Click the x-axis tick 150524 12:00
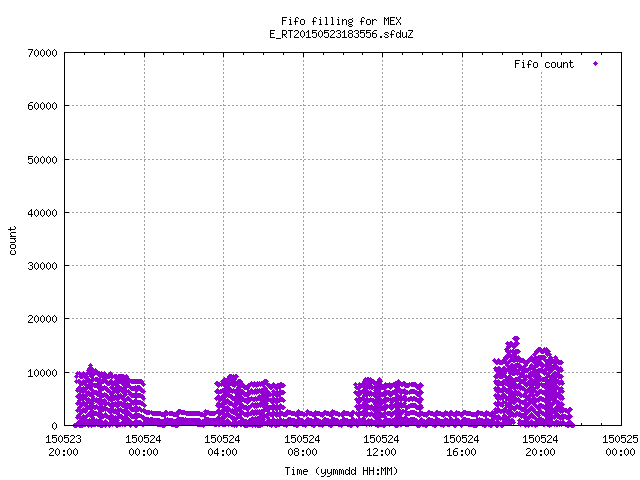Image resolution: width=640 pixels, height=480 pixels. [382, 446]
